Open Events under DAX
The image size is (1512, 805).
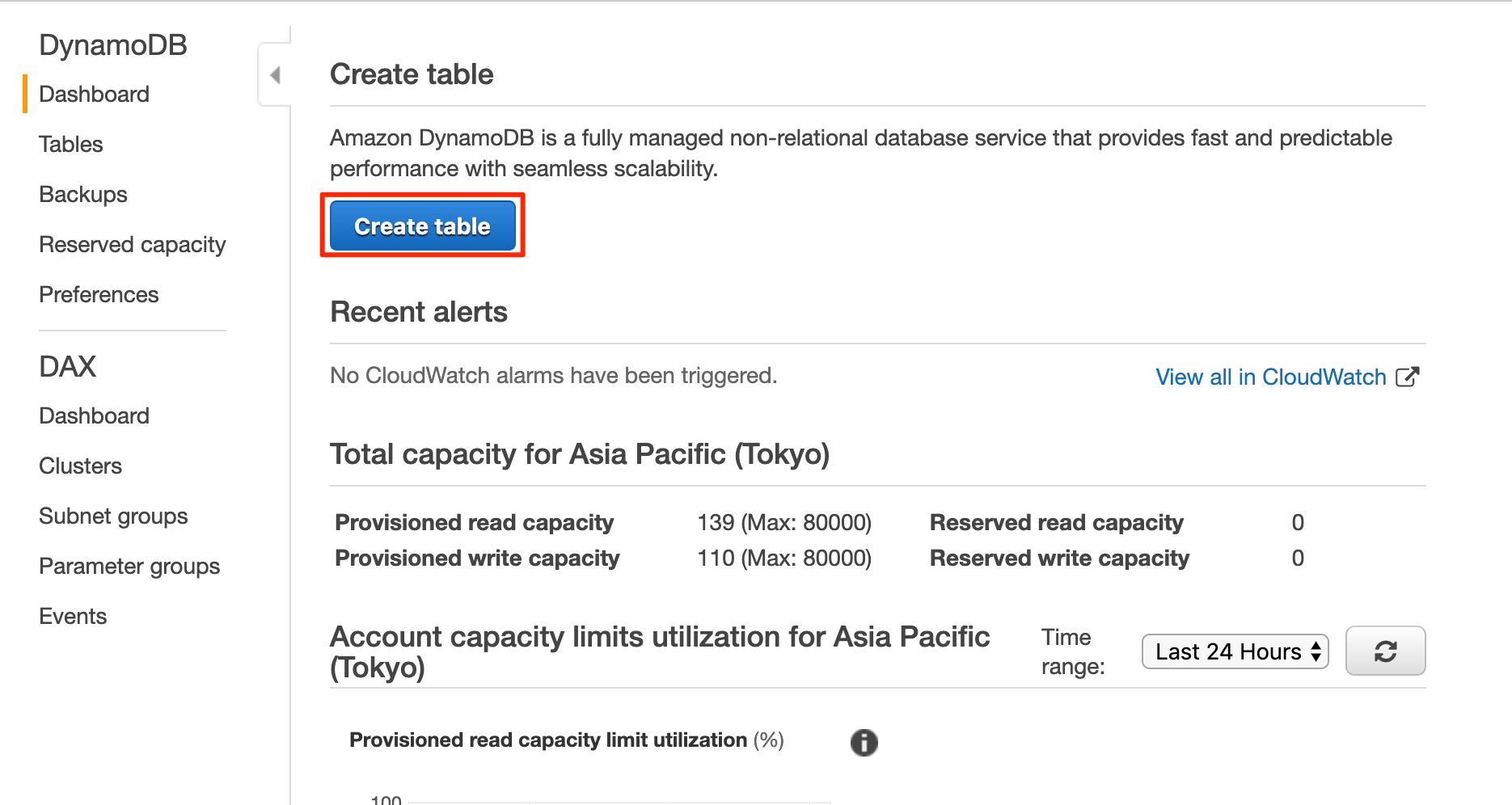(73, 616)
